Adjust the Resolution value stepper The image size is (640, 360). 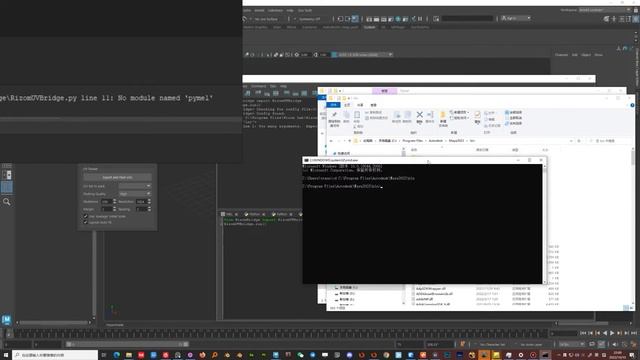149,202
